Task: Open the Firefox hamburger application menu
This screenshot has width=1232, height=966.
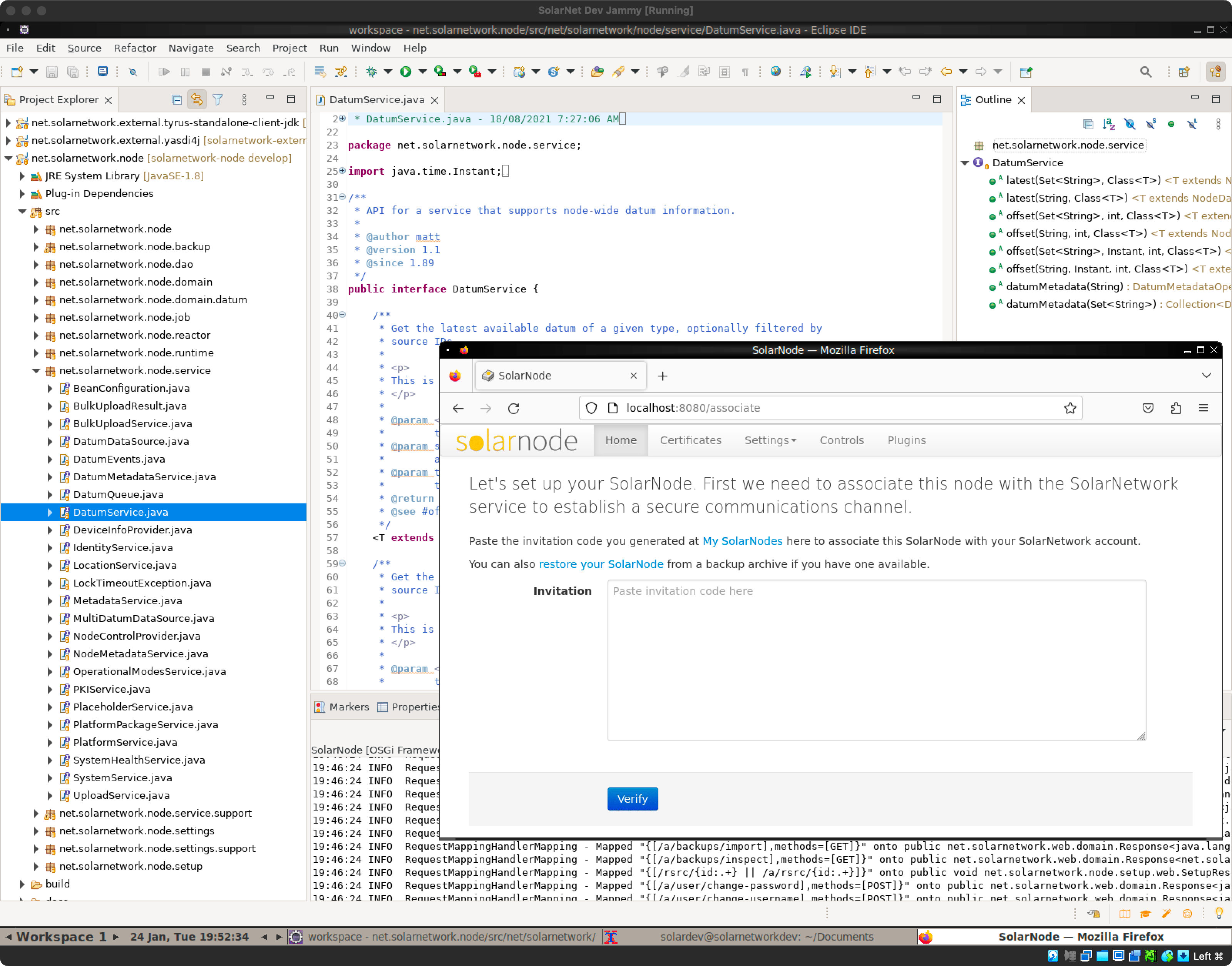Action: 1203,408
